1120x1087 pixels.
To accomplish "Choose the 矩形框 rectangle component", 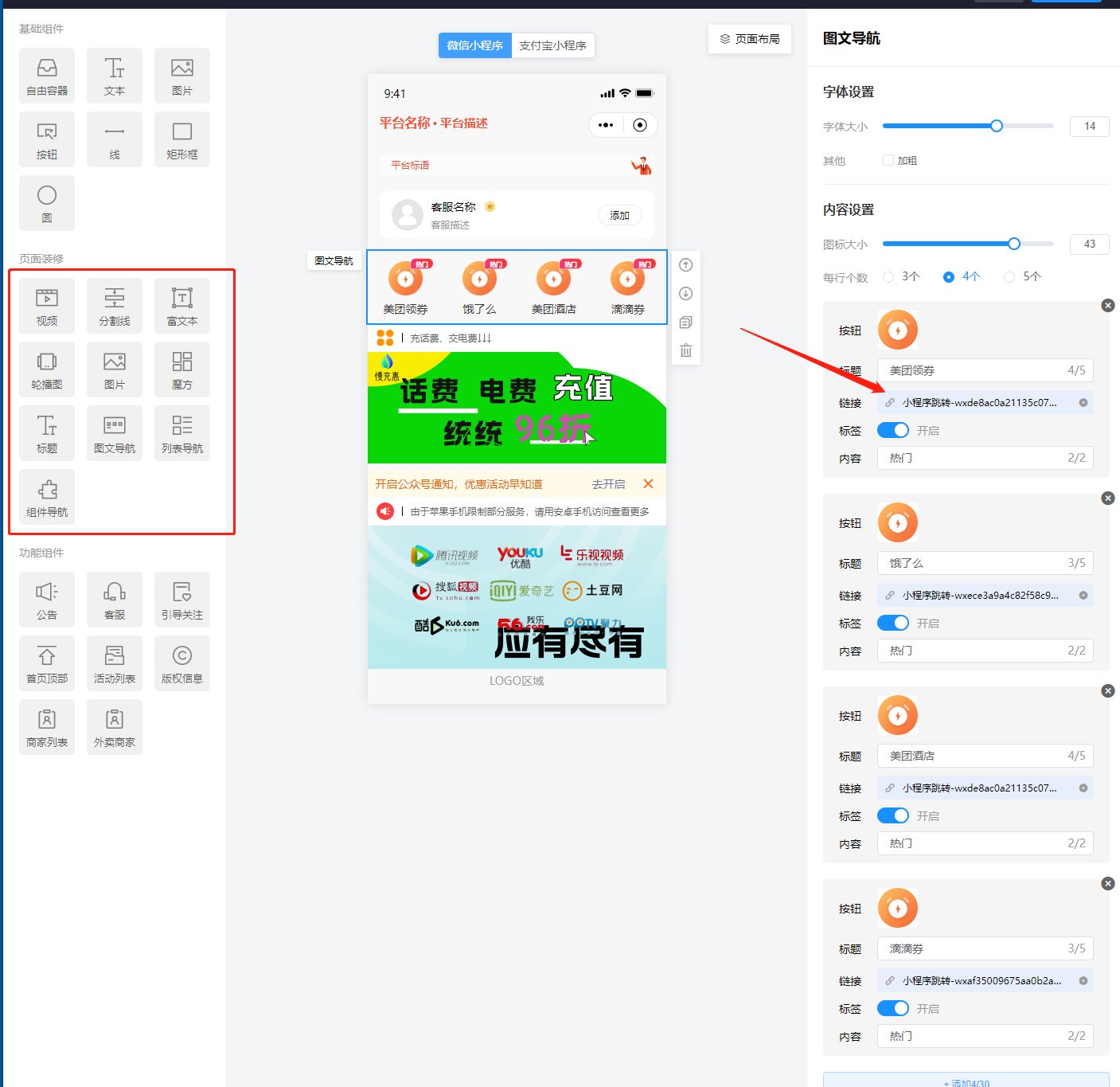I will (x=182, y=139).
